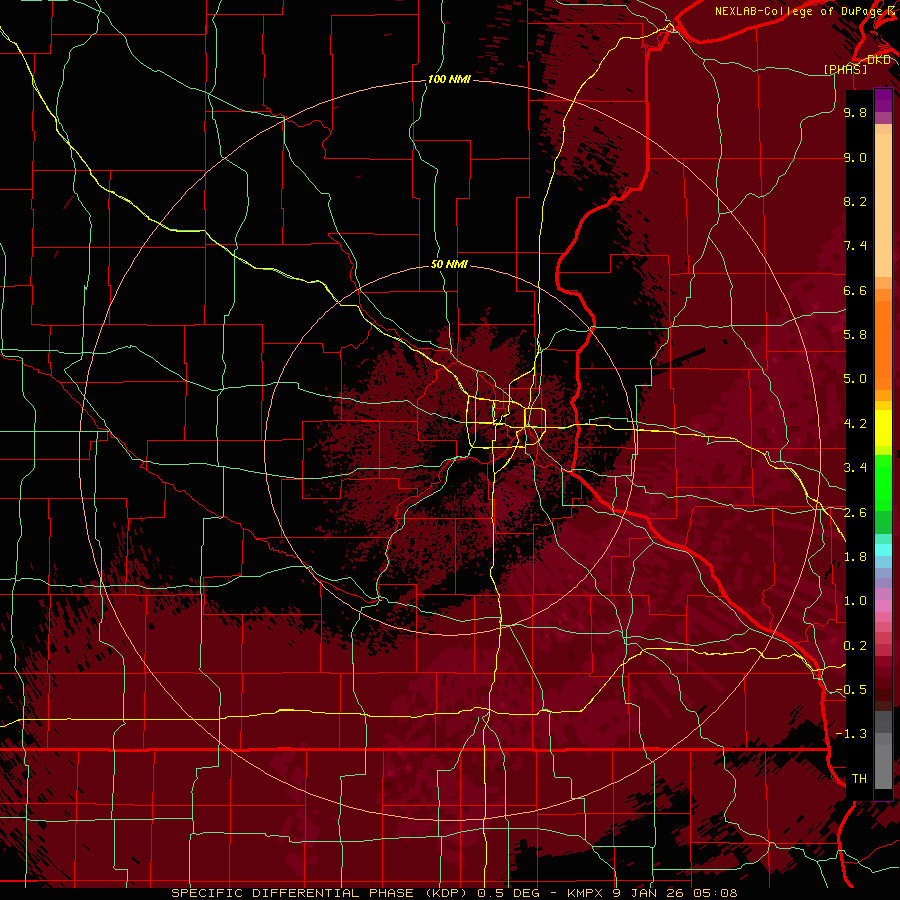The height and width of the screenshot is (900, 900).
Task: Click the bright yellow band of the color bar
Action: tap(883, 428)
